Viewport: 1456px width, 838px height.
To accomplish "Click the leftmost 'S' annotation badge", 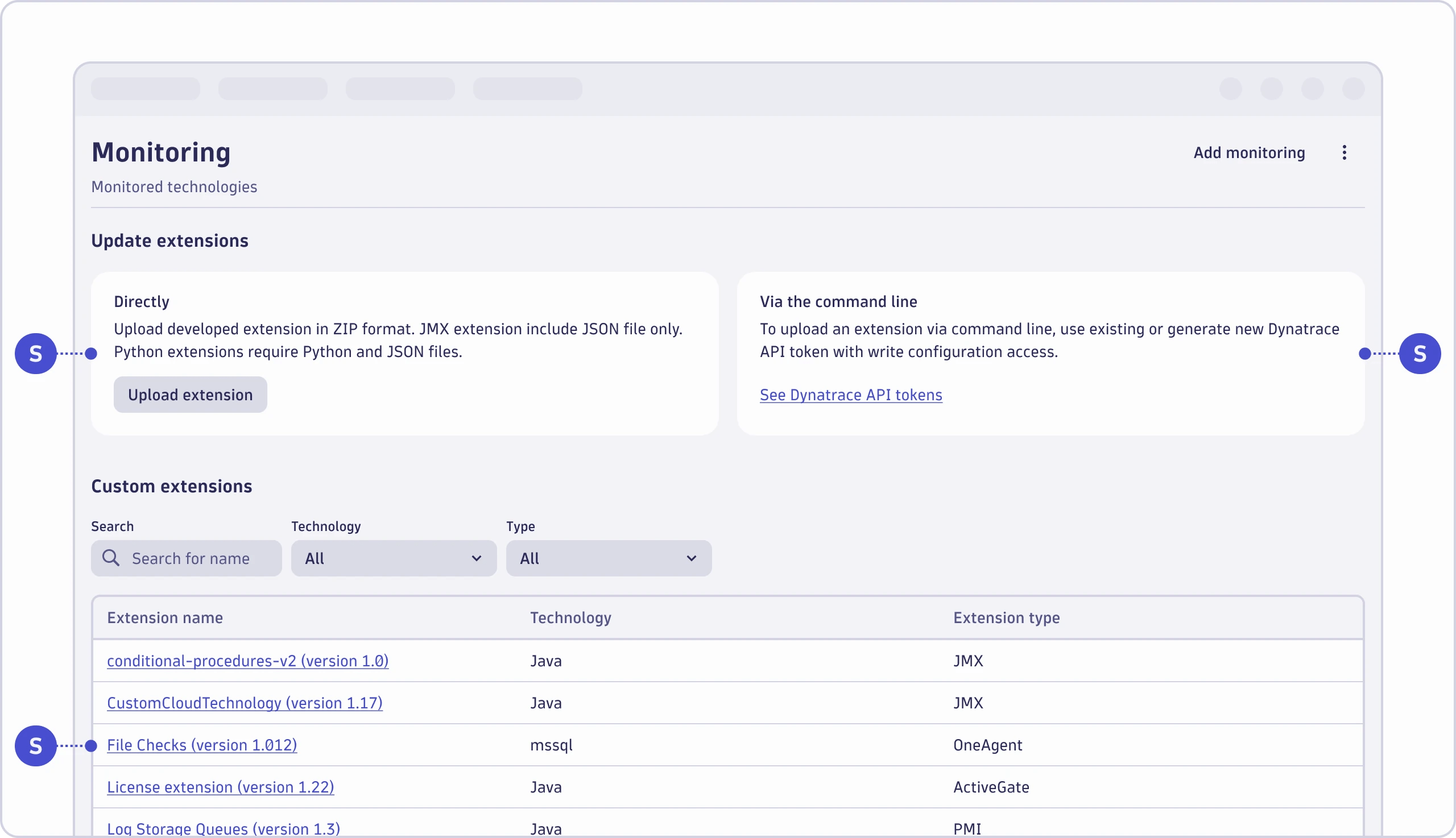I will coord(36,354).
